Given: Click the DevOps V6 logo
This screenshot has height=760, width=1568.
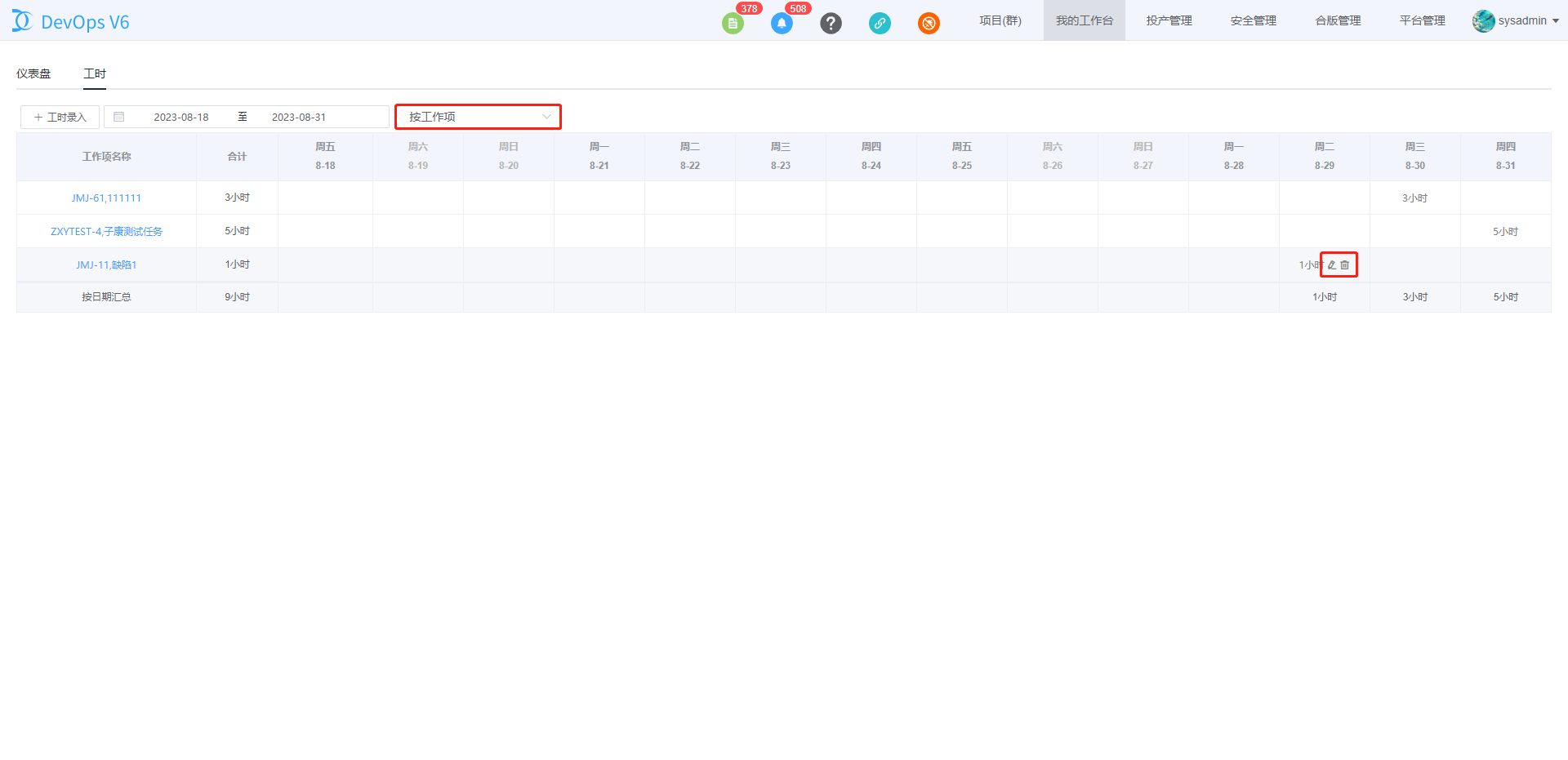Looking at the screenshot, I should click(x=71, y=21).
